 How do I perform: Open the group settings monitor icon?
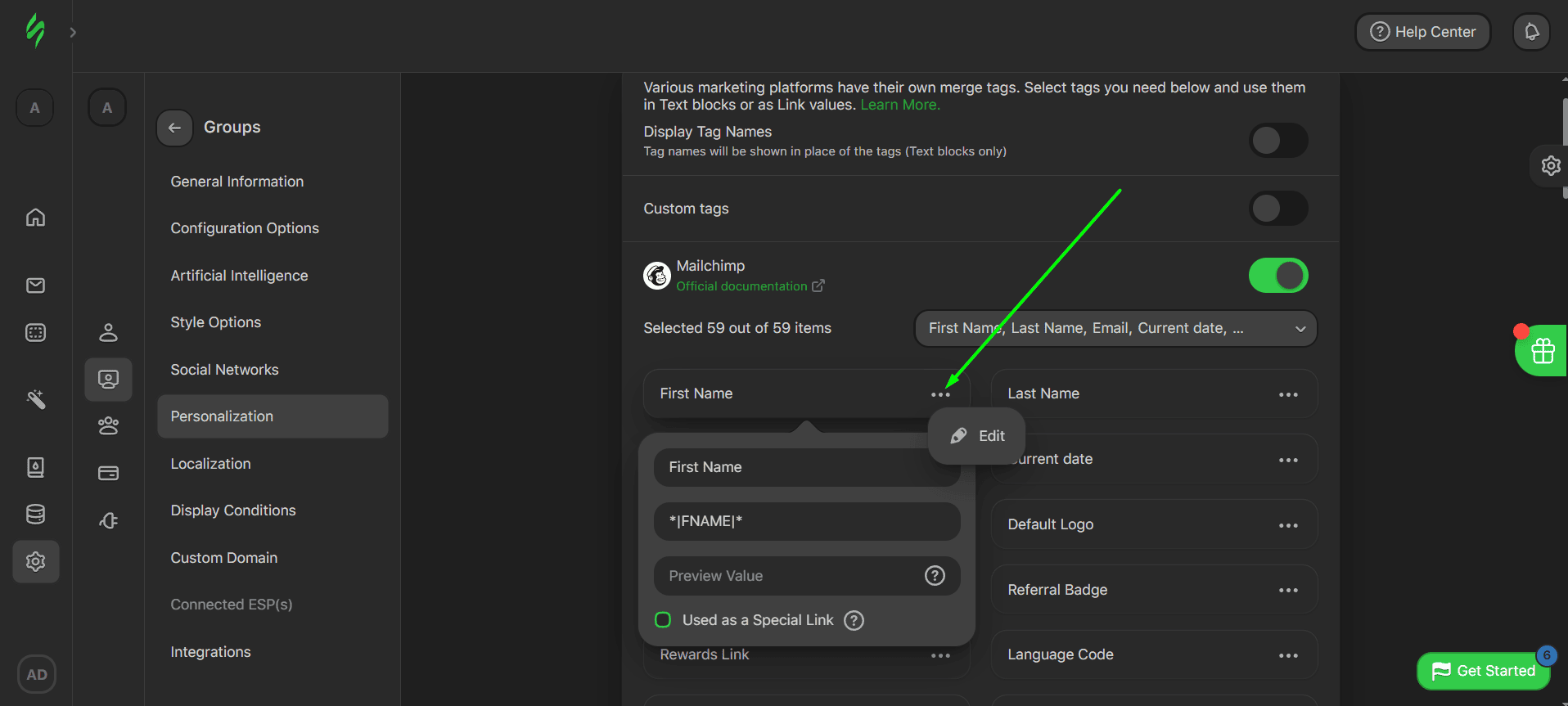(x=108, y=379)
